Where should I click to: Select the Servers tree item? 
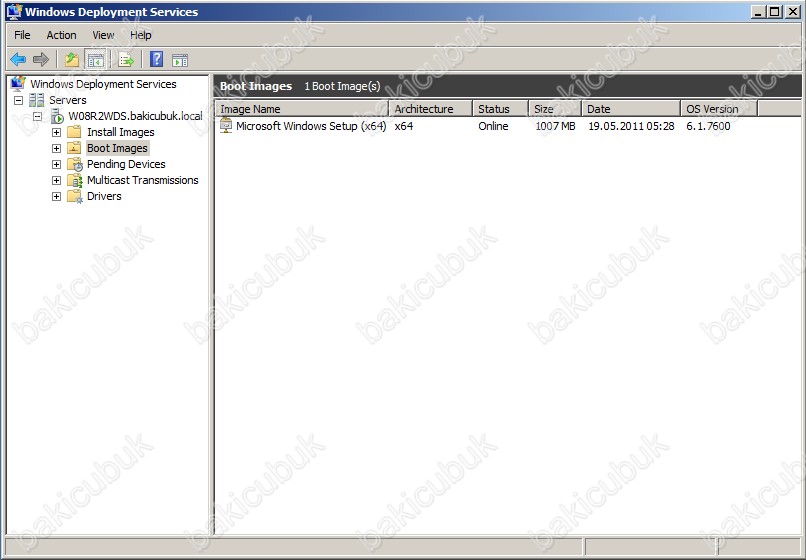(68, 100)
